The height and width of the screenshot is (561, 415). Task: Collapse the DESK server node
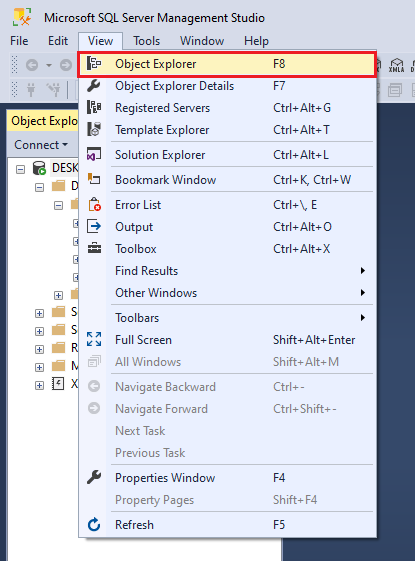coord(20,169)
